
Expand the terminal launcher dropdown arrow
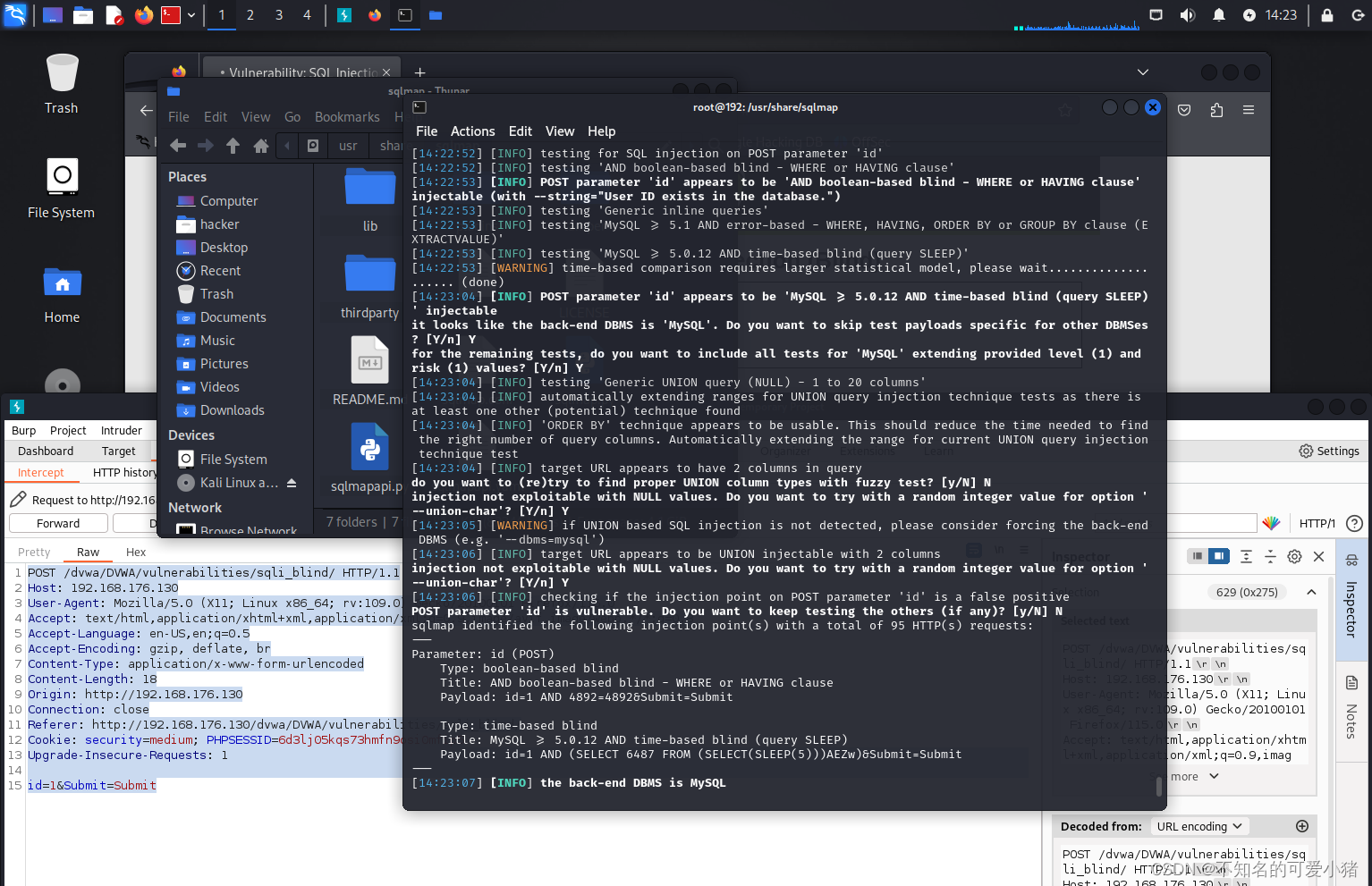[x=191, y=15]
